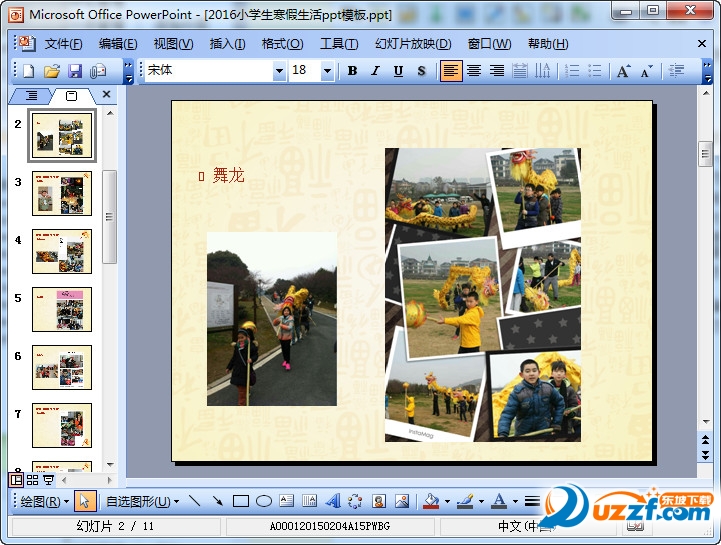Open the 编辑(E) menu
Screen dimensions: 721x545
click(118, 44)
